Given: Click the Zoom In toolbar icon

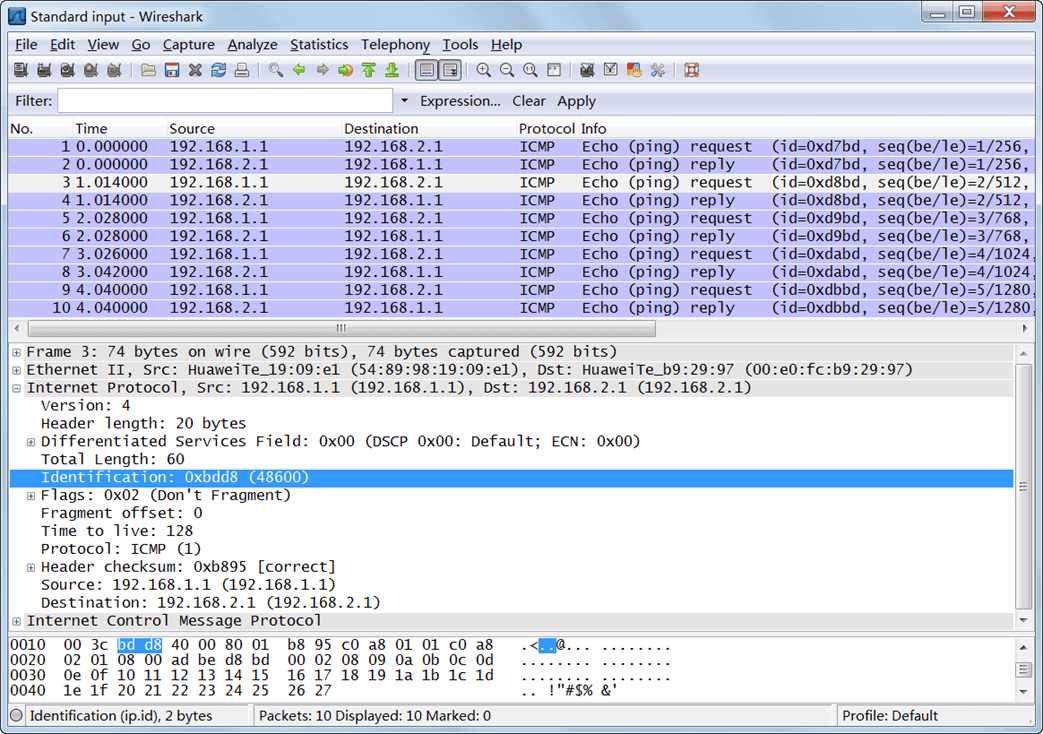Looking at the screenshot, I should 484,70.
